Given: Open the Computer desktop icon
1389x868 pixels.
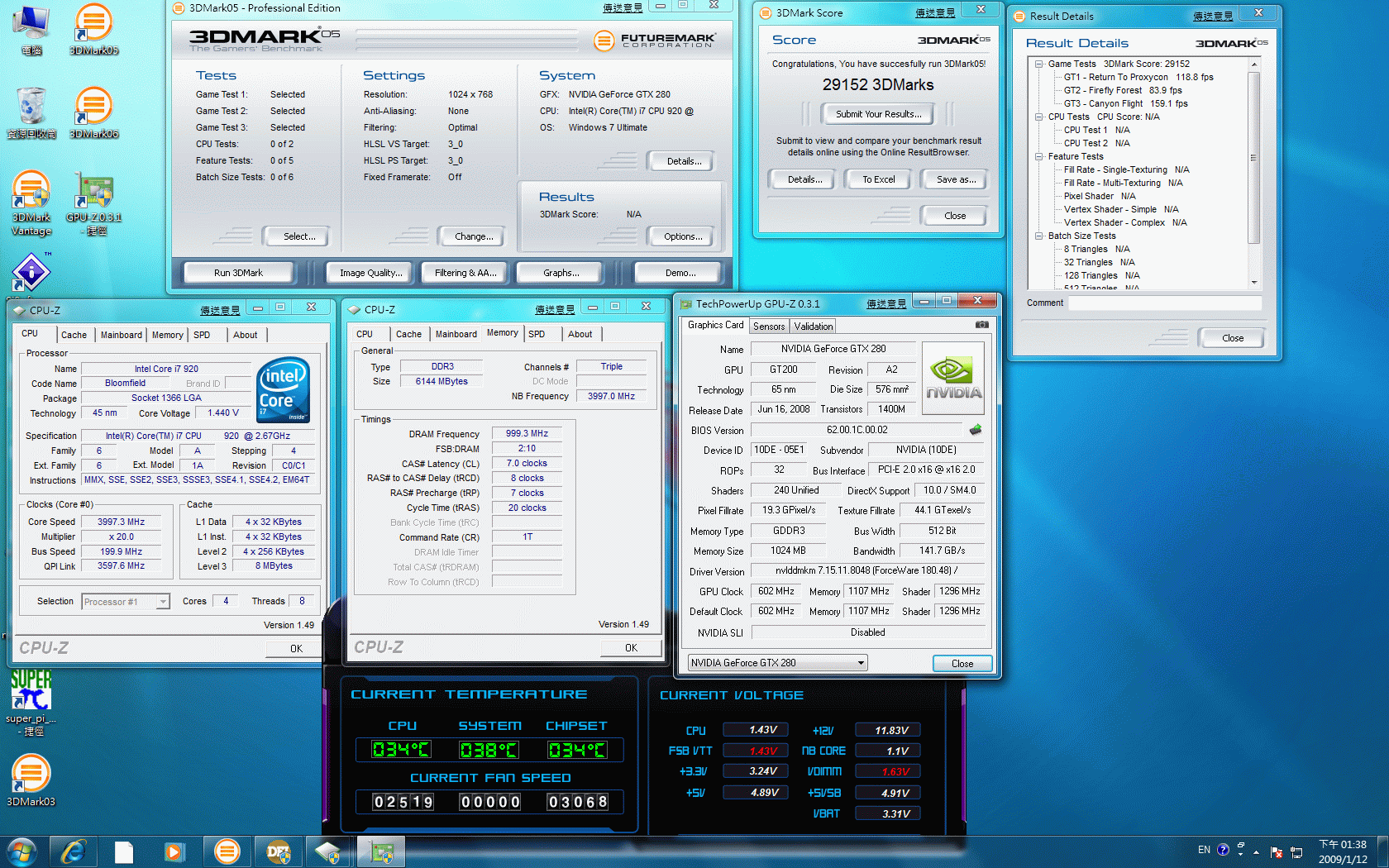Looking at the screenshot, I should (x=31, y=30).
